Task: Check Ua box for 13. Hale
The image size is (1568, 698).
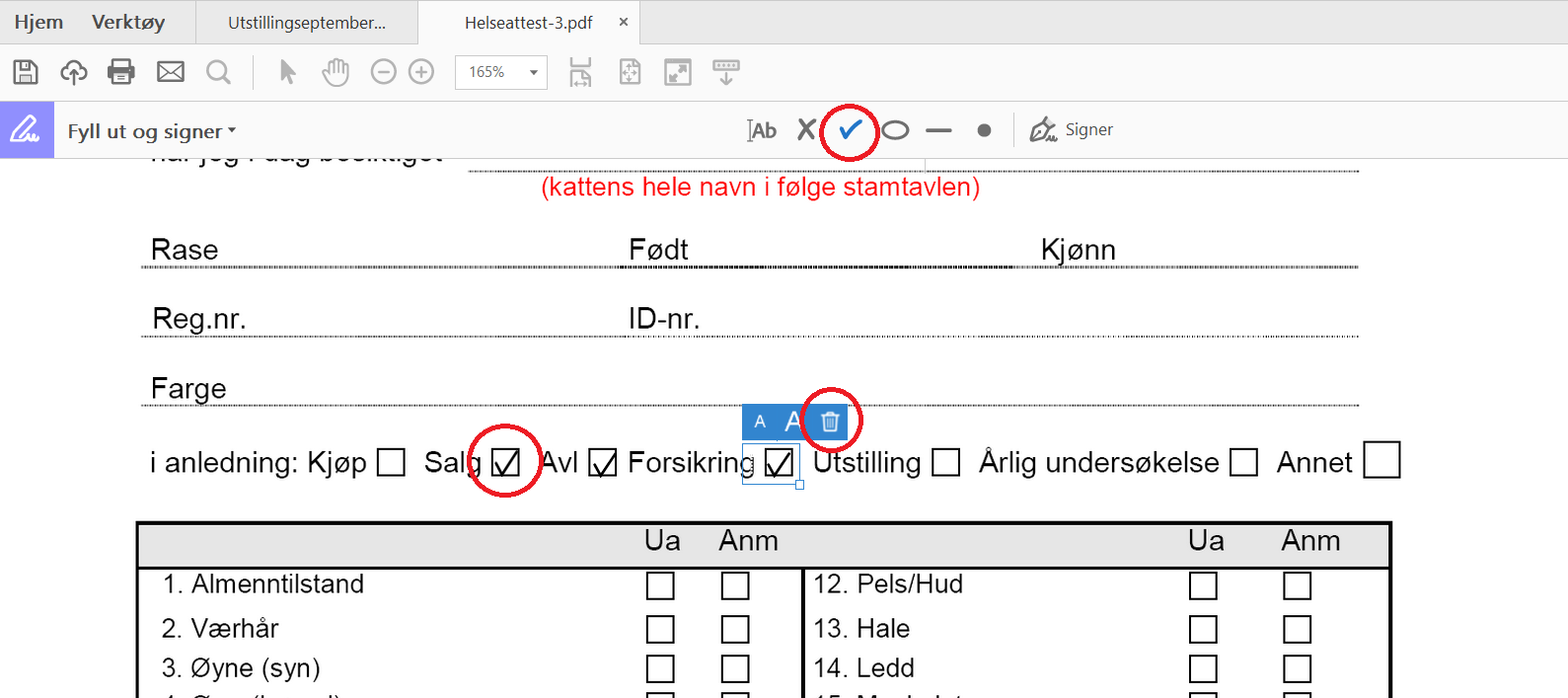Action: (x=1203, y=629)
